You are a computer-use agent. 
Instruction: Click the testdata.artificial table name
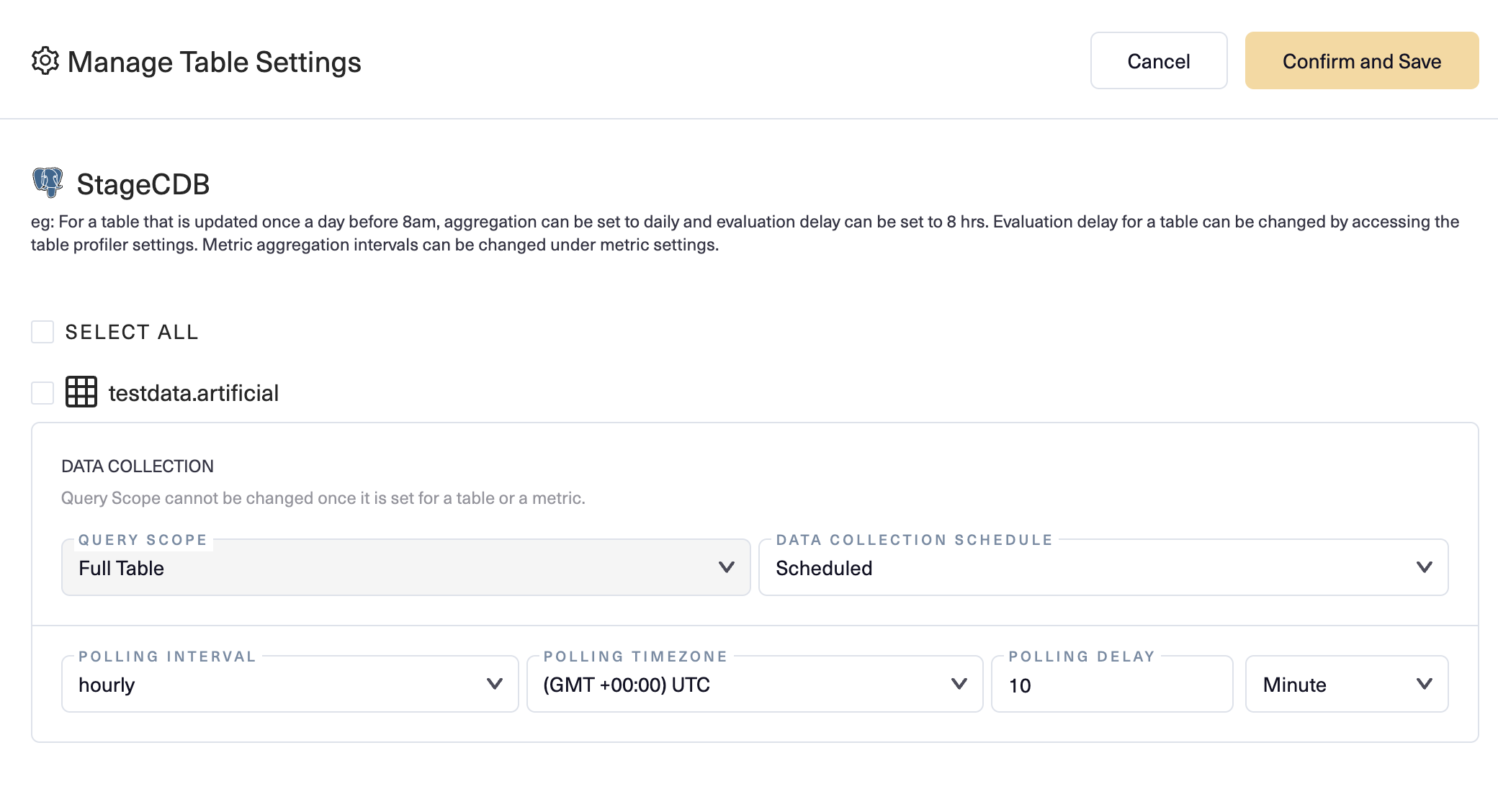[193, 393]
